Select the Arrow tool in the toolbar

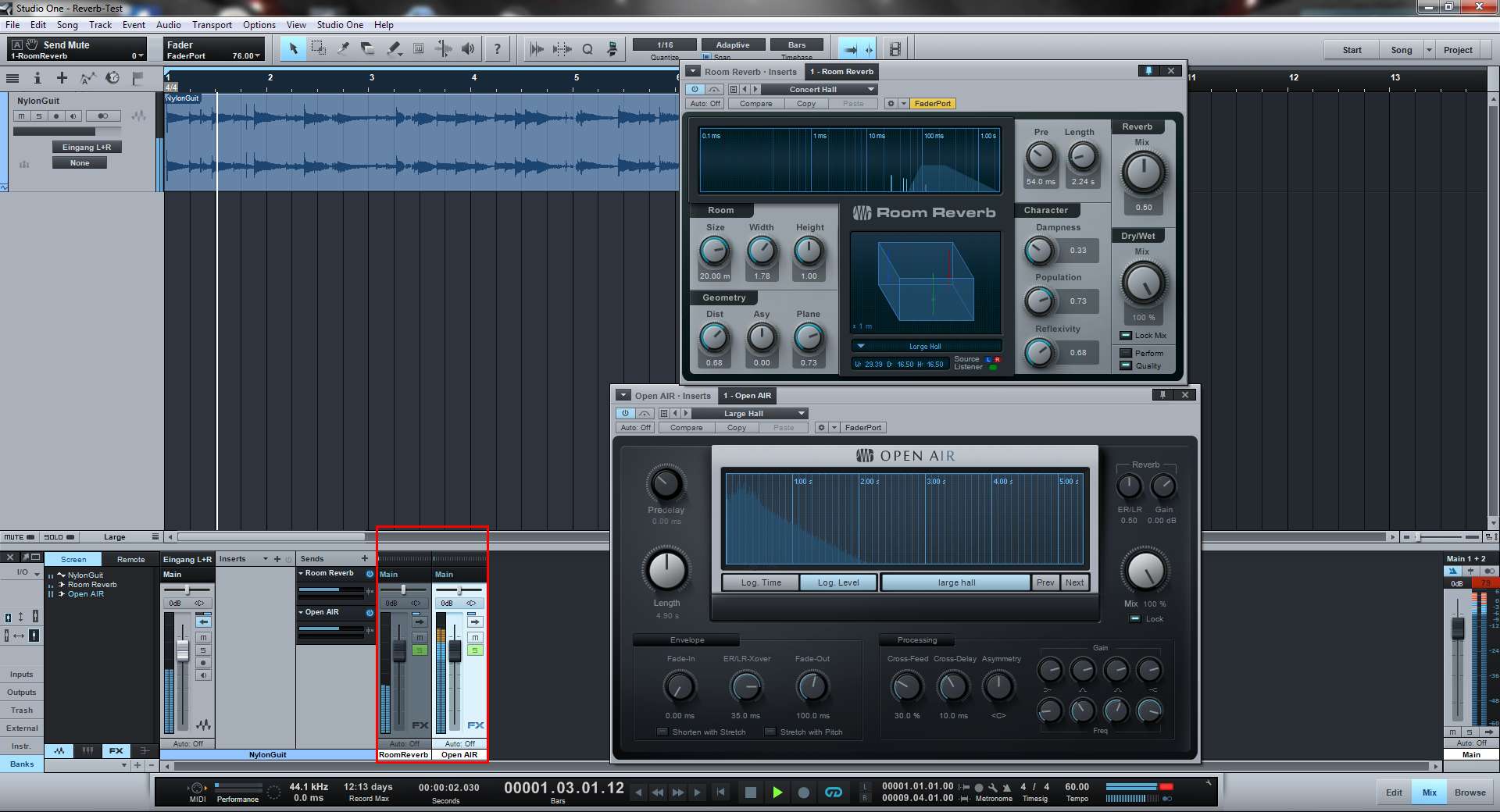(x=294, y=49)
